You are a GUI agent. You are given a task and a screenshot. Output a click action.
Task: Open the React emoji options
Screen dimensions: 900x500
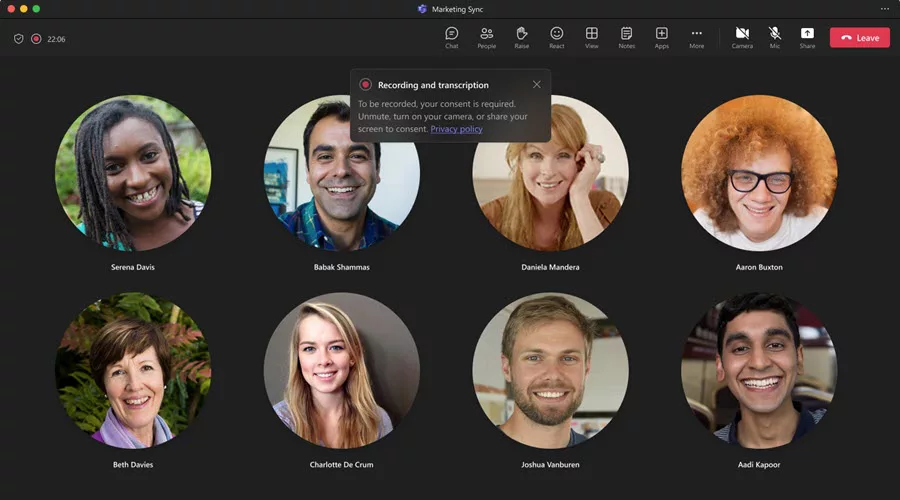556,37
